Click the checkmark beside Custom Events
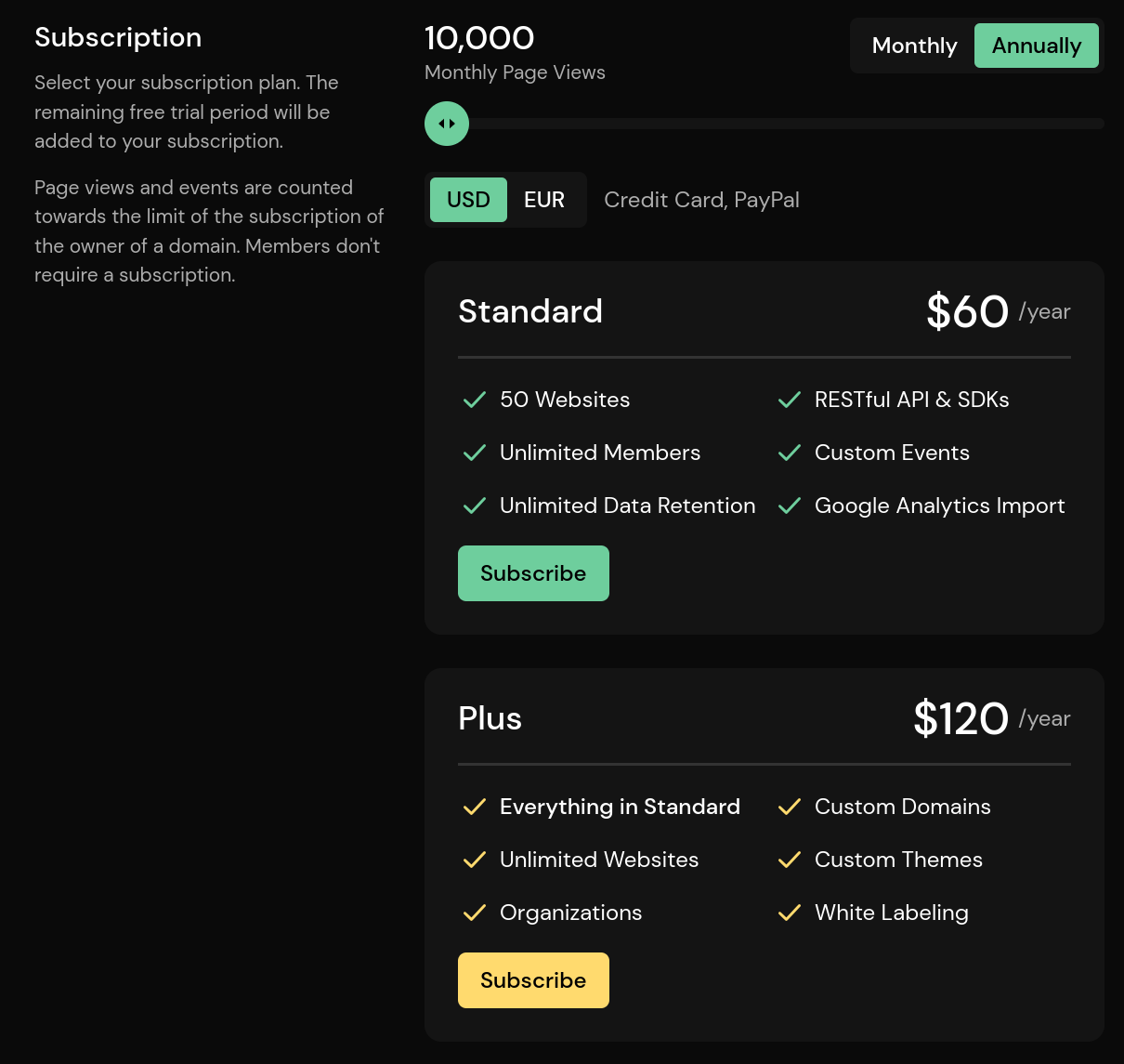Viewport: 1124px width, 1064px height. click(789, 453)
